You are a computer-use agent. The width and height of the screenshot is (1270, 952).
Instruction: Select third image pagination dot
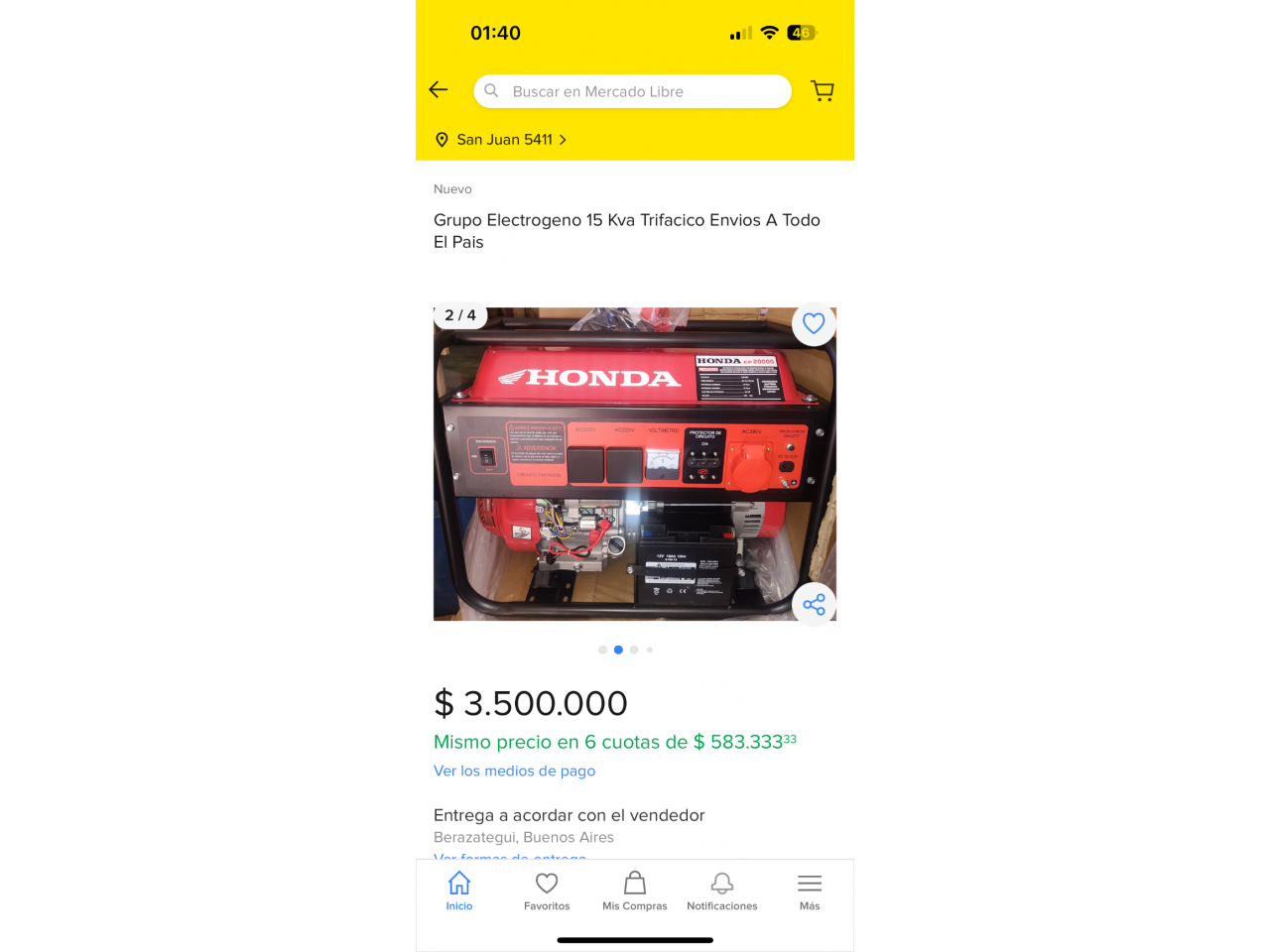(634, 650)
